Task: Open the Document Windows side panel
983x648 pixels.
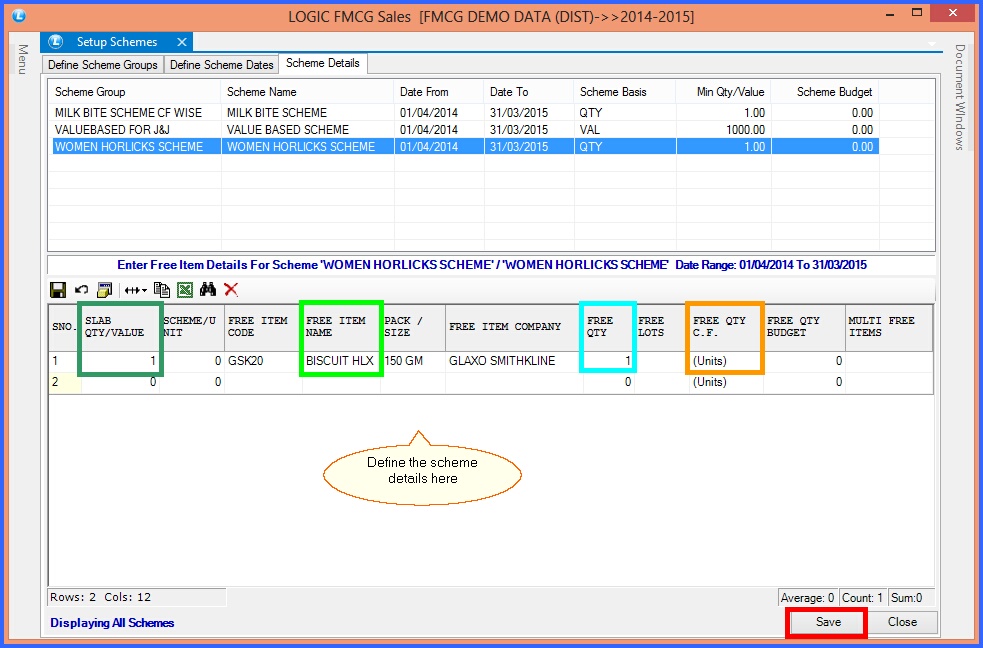Action: [959, 97]
